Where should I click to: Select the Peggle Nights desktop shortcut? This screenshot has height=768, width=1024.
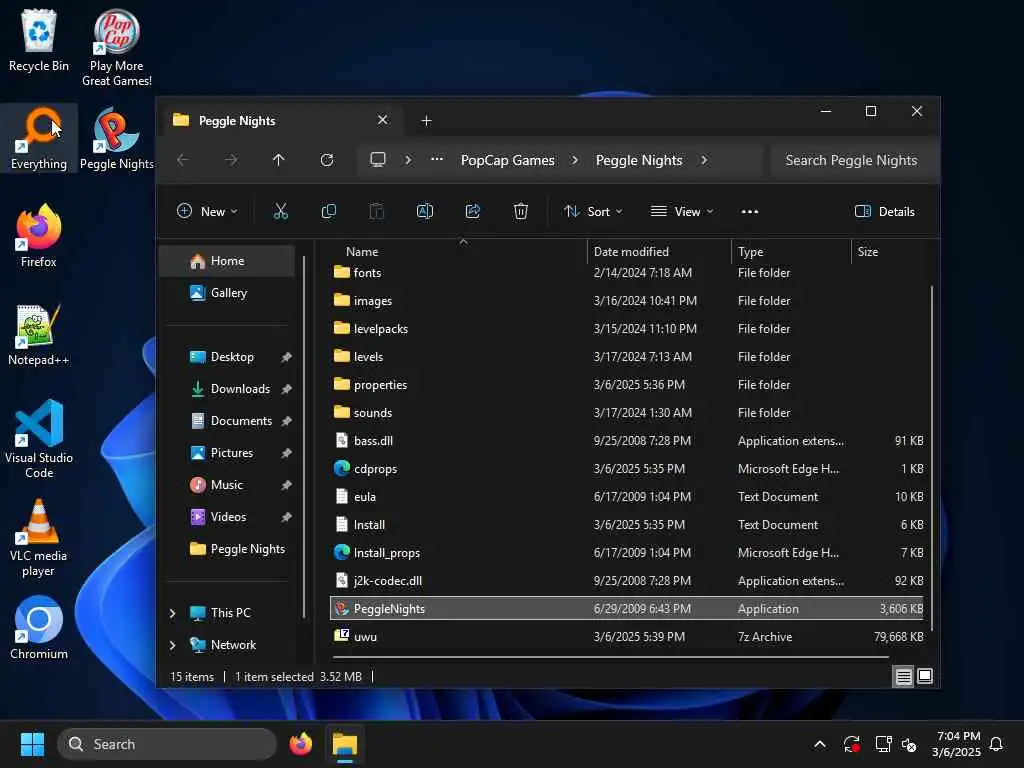pyautogui.click(x=117, y=138)
